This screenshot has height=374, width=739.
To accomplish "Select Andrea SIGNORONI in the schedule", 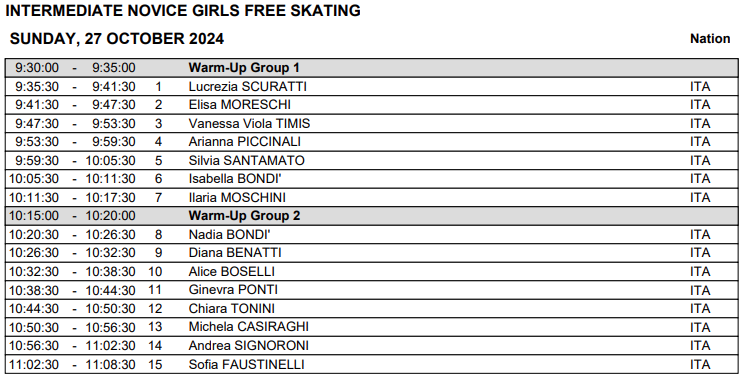I will (248, 346).
